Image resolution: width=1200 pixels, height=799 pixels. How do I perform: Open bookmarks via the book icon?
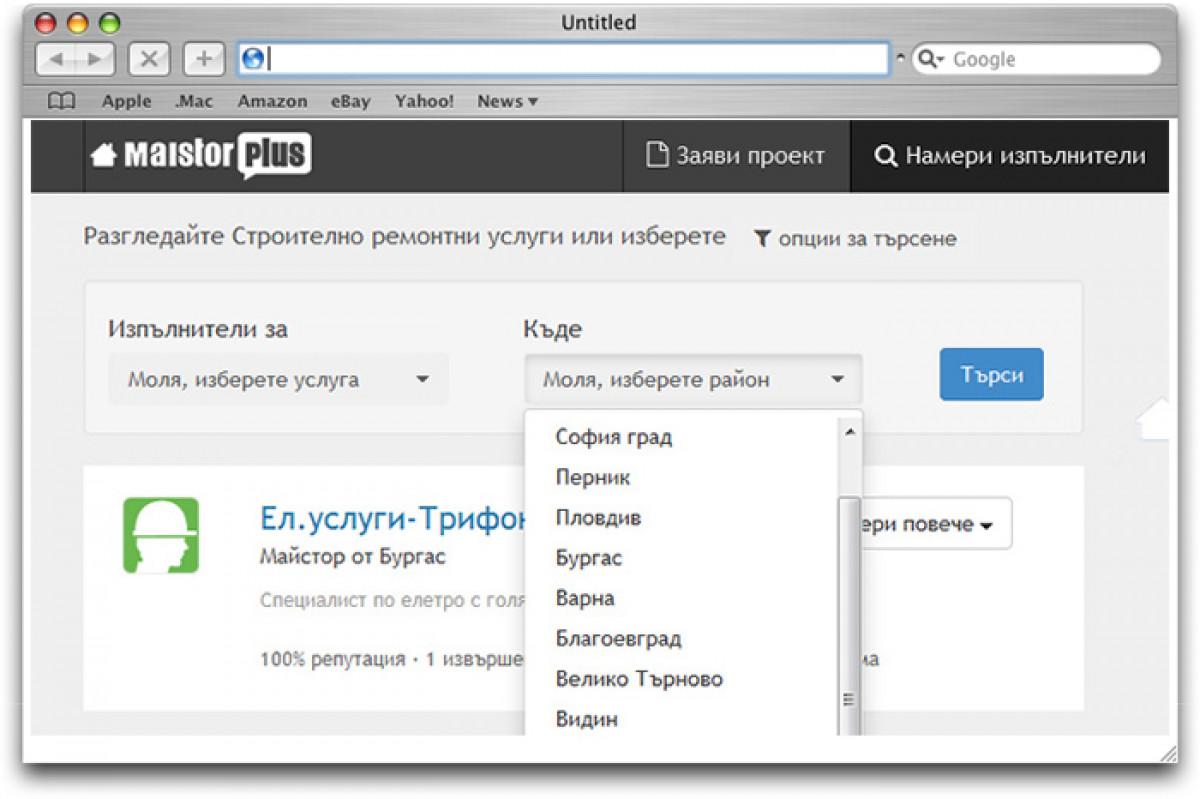coord(62,100)
